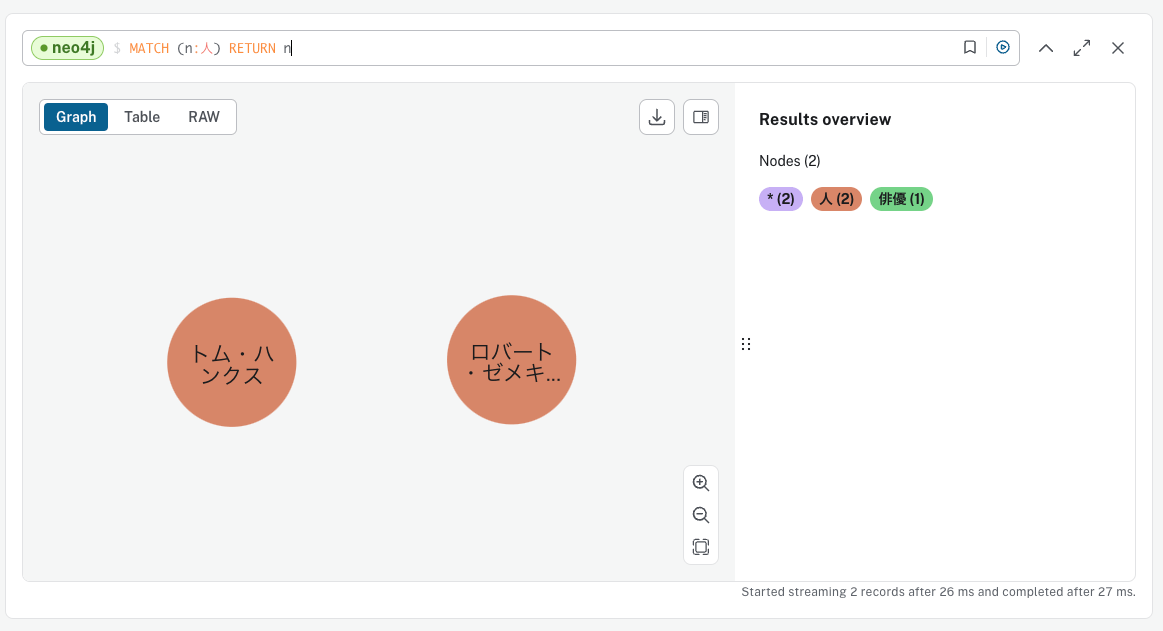
Task: Click the 人 (2) label badge
Action: pos(837,199)
